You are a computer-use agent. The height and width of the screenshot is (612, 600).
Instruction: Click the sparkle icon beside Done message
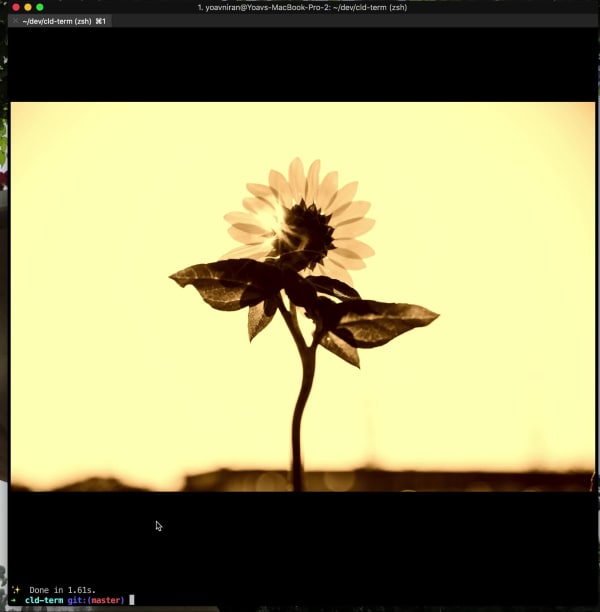point(16,589)
